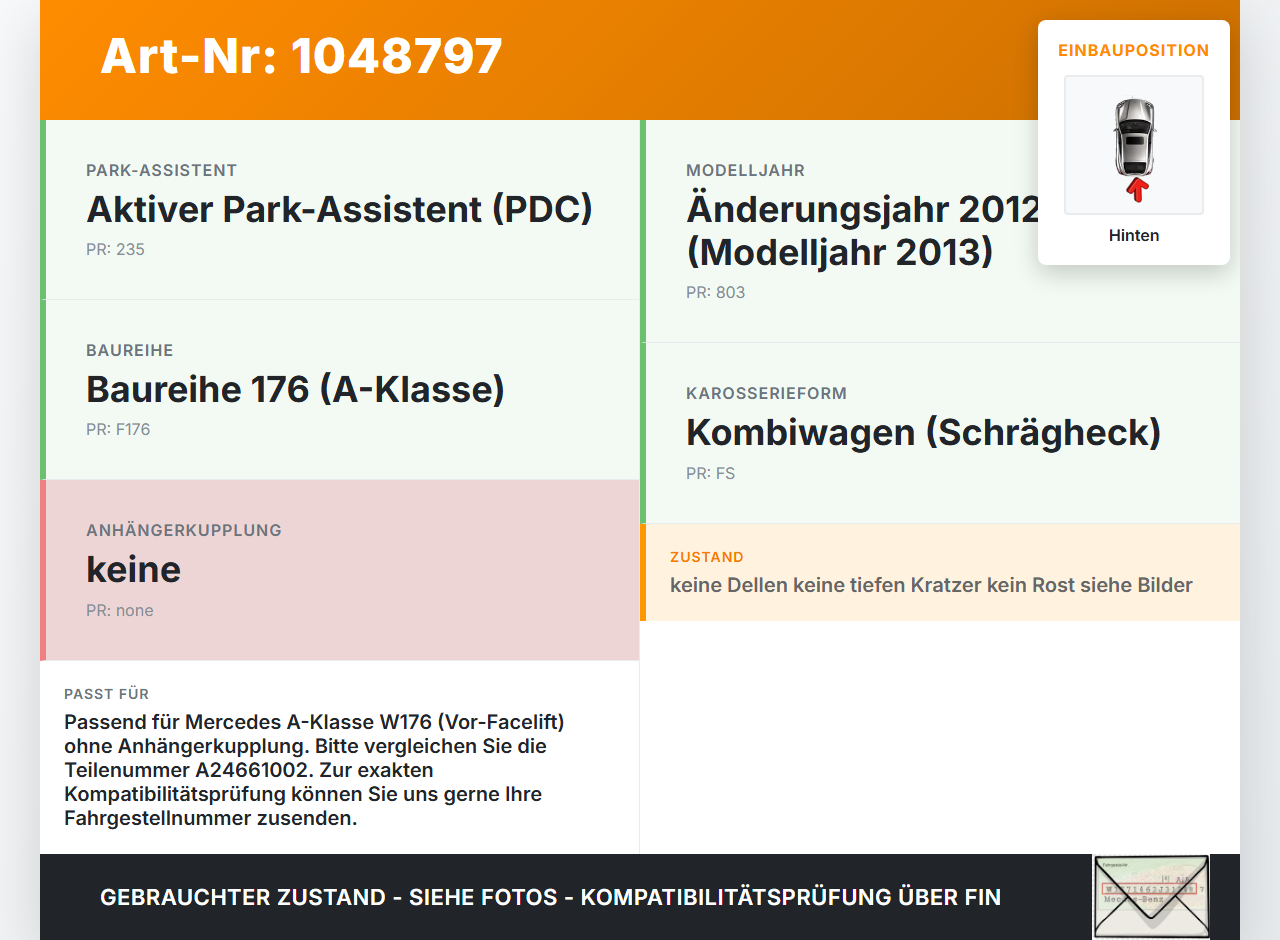Viewport: 1280px width, 940px height.
Task: Click the BAUREIHE label
Action: point(130,351)
